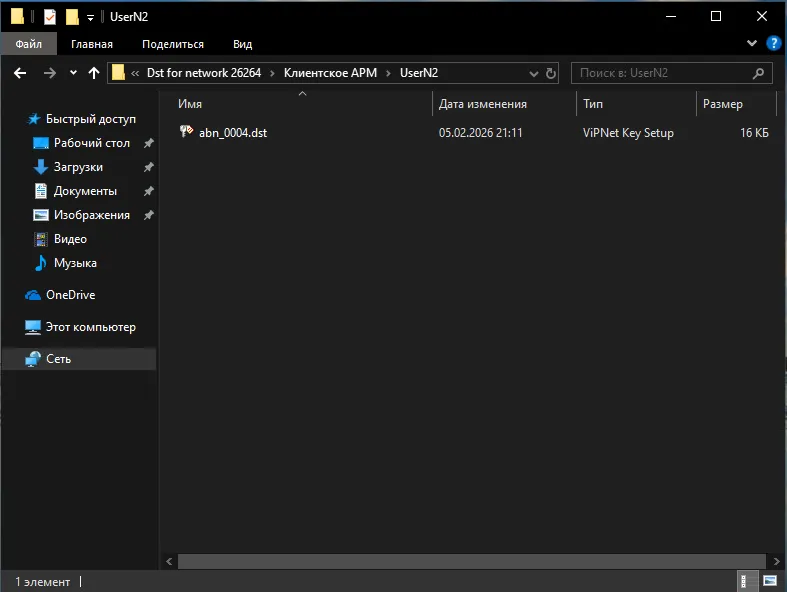Viewport: 787px width, 592px height.
Task: Click the title bar folder icon
Action: (x=18, y=16)
